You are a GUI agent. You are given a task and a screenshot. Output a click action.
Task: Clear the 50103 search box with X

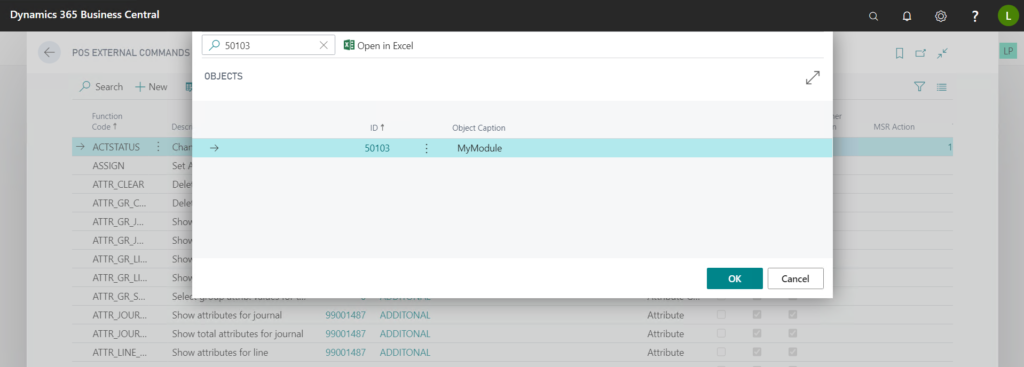[x=323, y=46]
